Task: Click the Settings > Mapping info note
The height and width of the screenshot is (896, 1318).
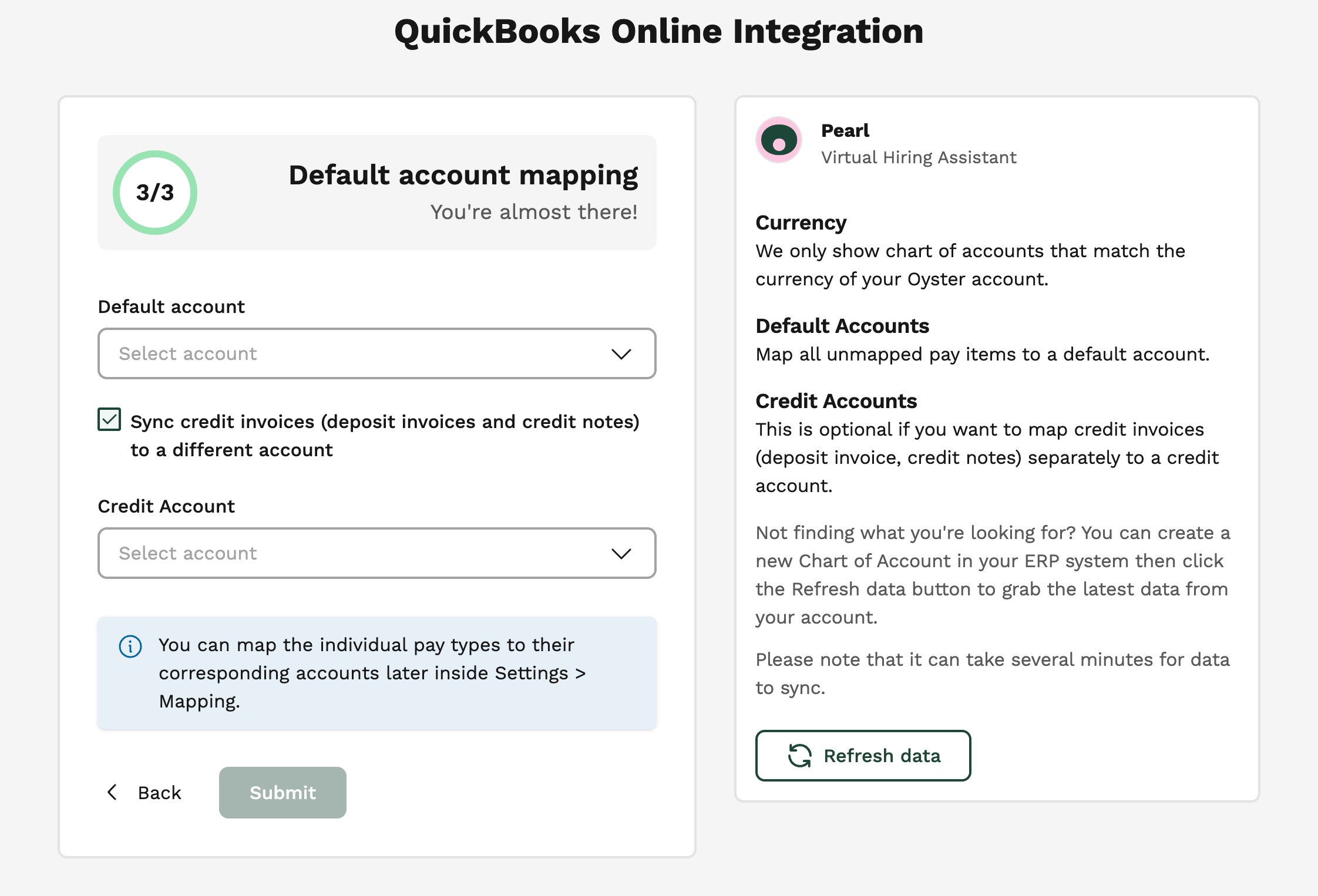Action: [376, 673]
